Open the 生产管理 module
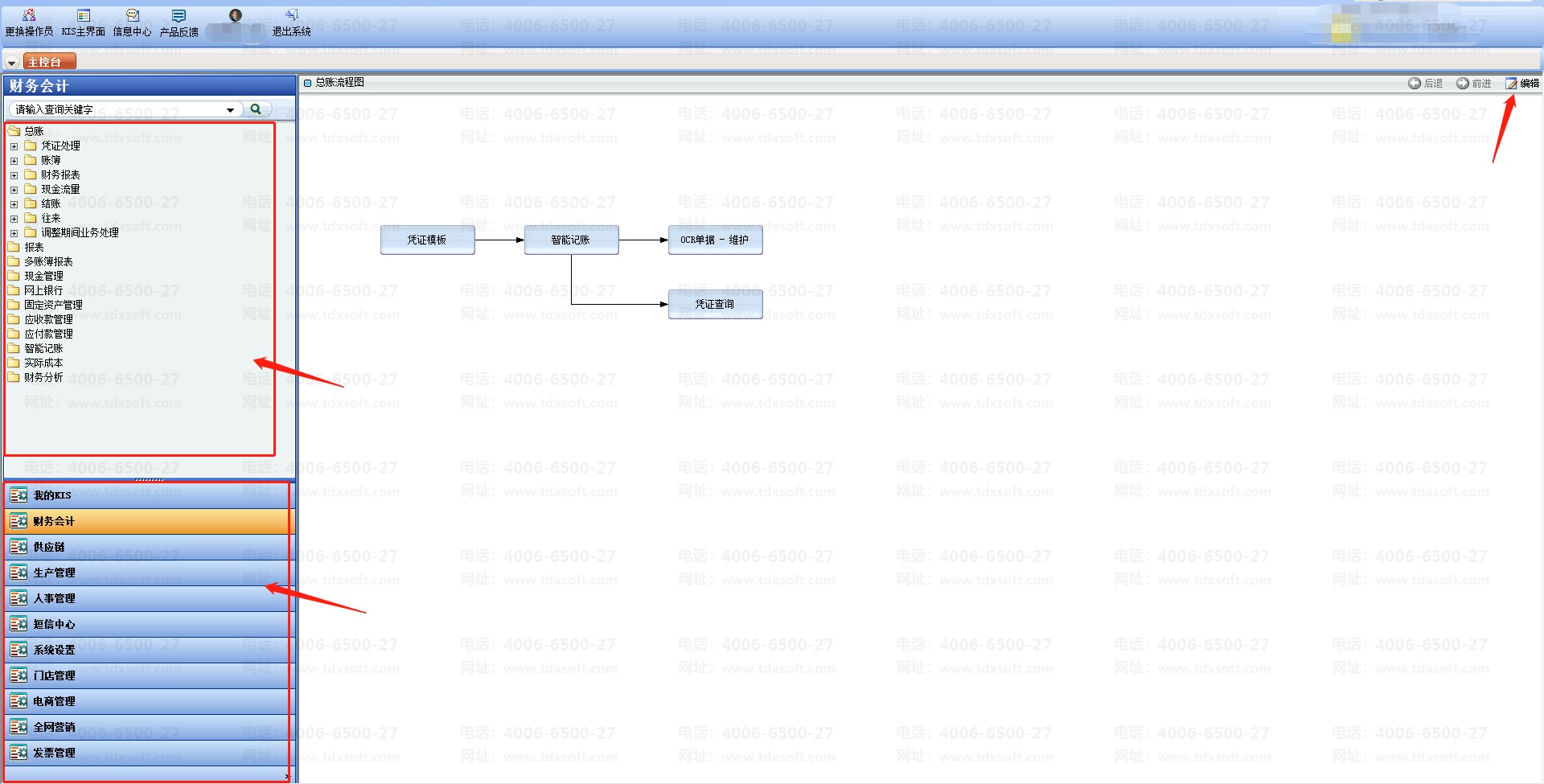This screenshot has width=1544, height=784. pos(150,573)
